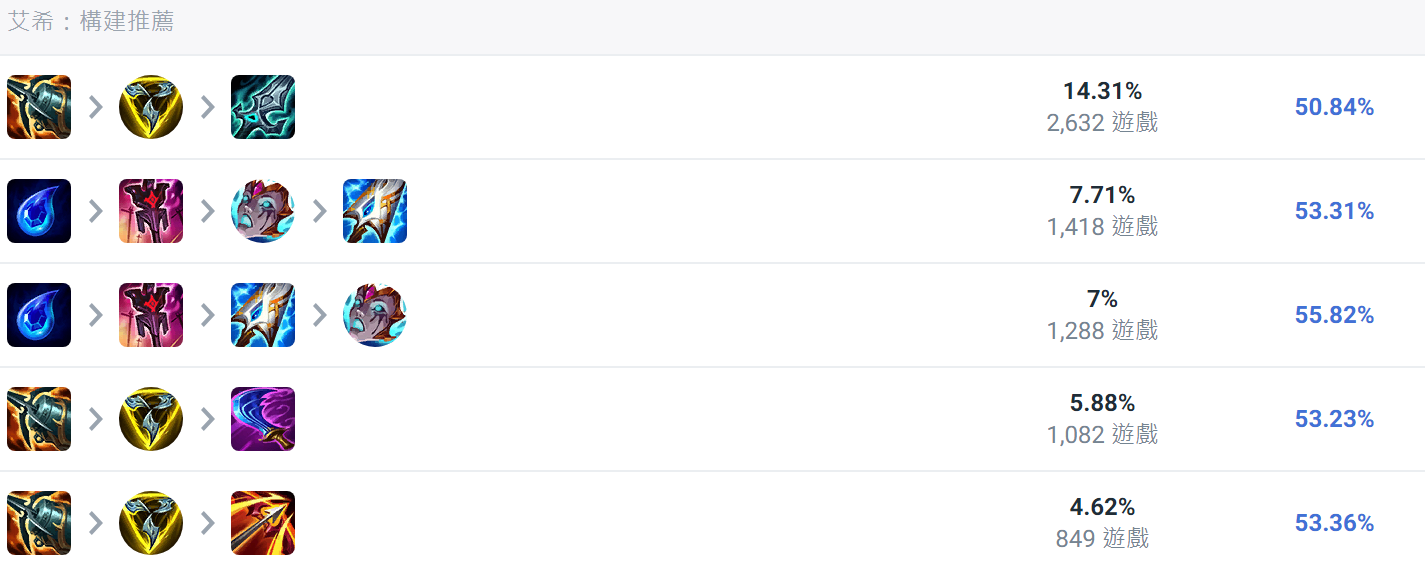Image resolution: width=1425 pixels, height=569 pixels.
Task: Select the yellow circular icon in the 14.31% row
Action: [x=151, y=107]
